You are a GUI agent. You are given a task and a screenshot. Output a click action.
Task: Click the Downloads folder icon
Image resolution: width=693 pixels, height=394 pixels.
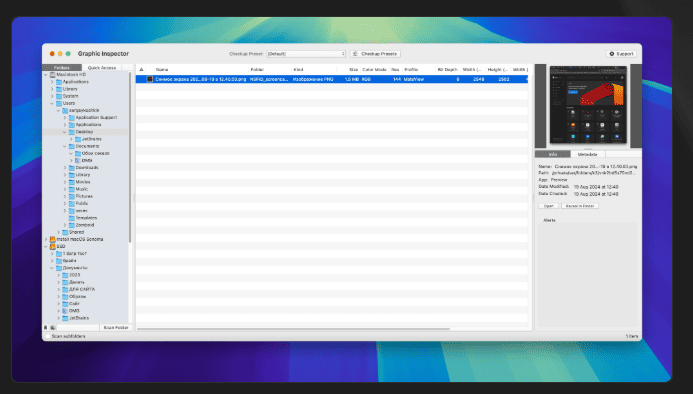(72, 168)
